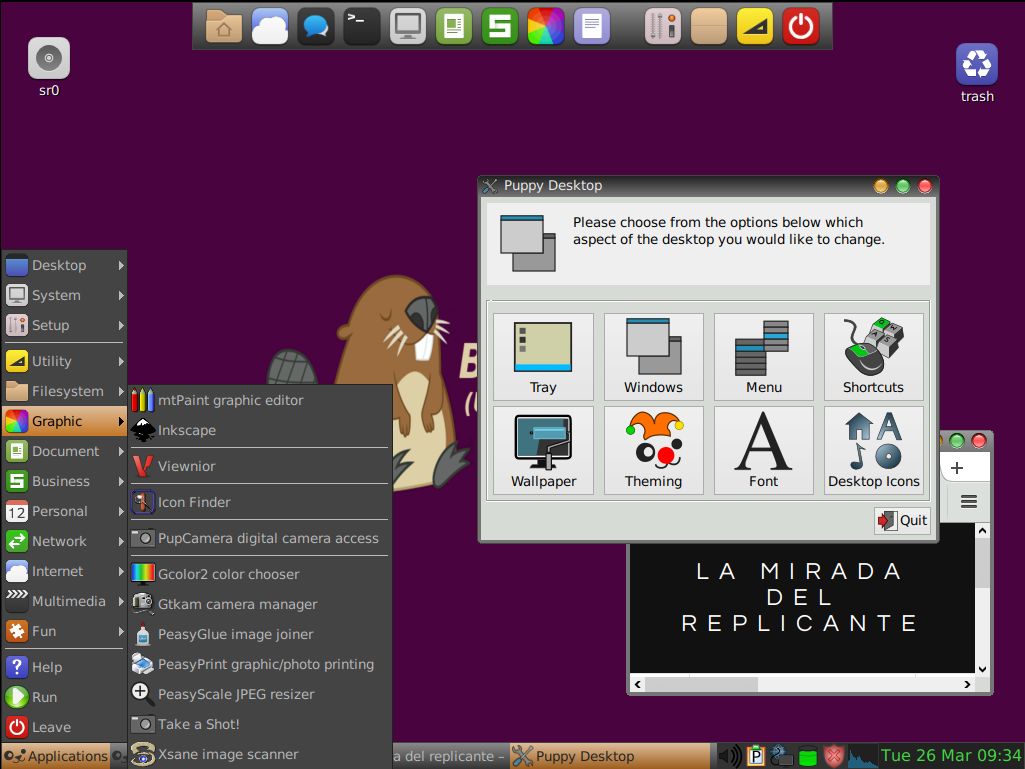Open the yellow utility ruler icon in the dock
1025x769 pixels.
[x=755, y=27]
